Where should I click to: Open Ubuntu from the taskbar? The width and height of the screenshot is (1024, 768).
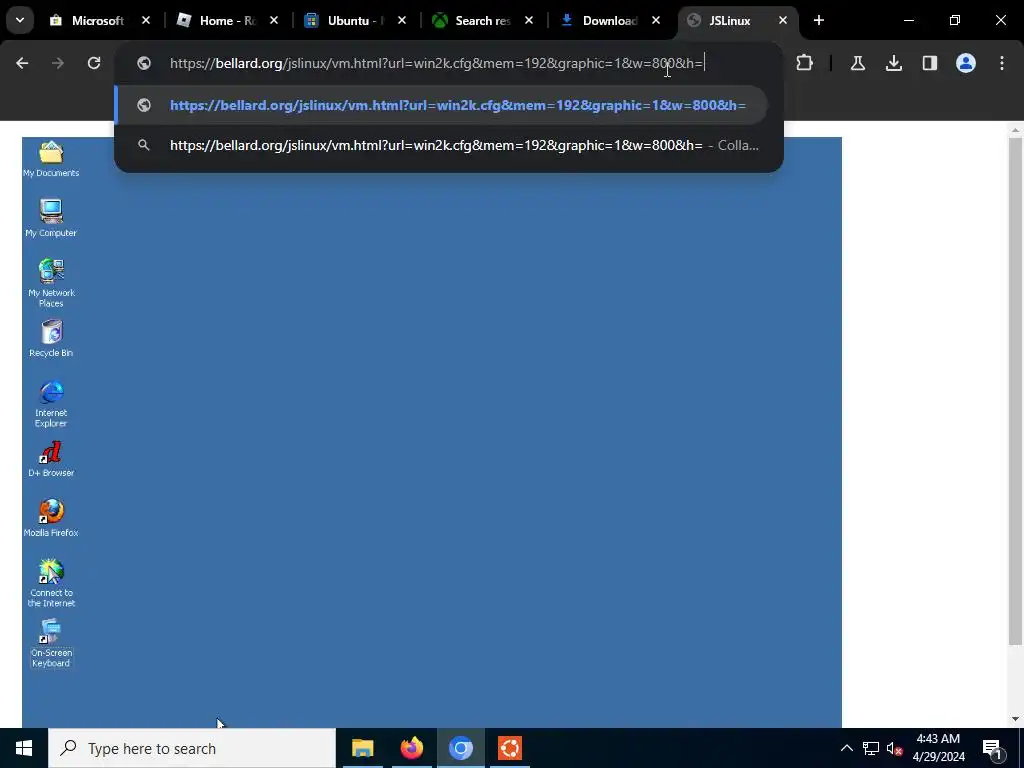click(x=510, y=748)
